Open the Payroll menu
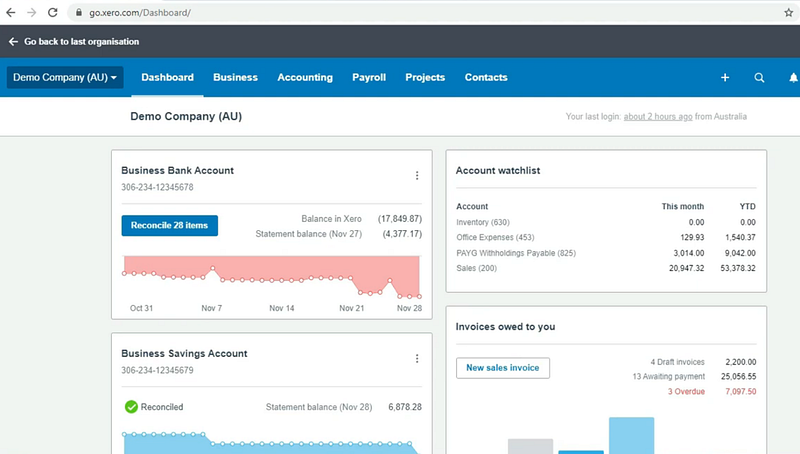Image resolution: width=800 pixels, height=454 pixels. 369,78
